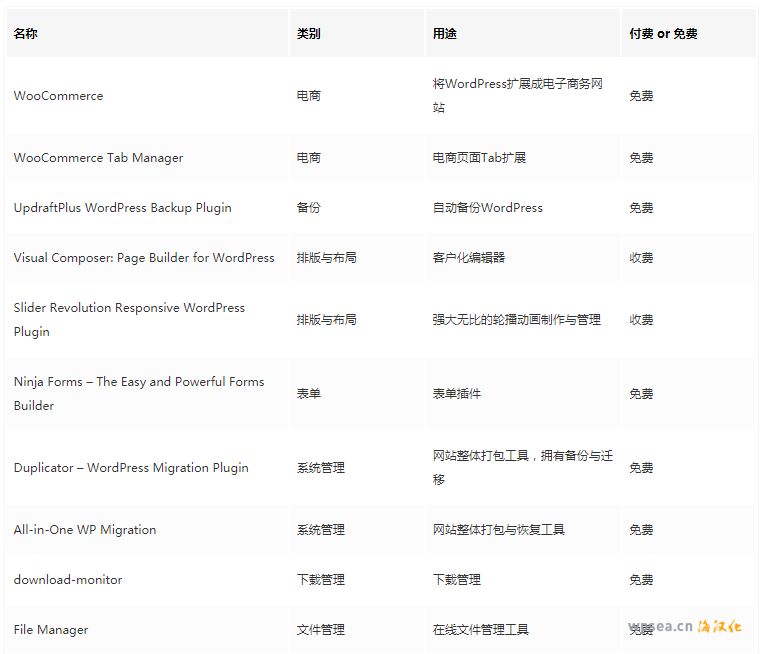Click the 淘汉化 watermark logo
This screenshot has height=654, width=762.
point(719,627)
